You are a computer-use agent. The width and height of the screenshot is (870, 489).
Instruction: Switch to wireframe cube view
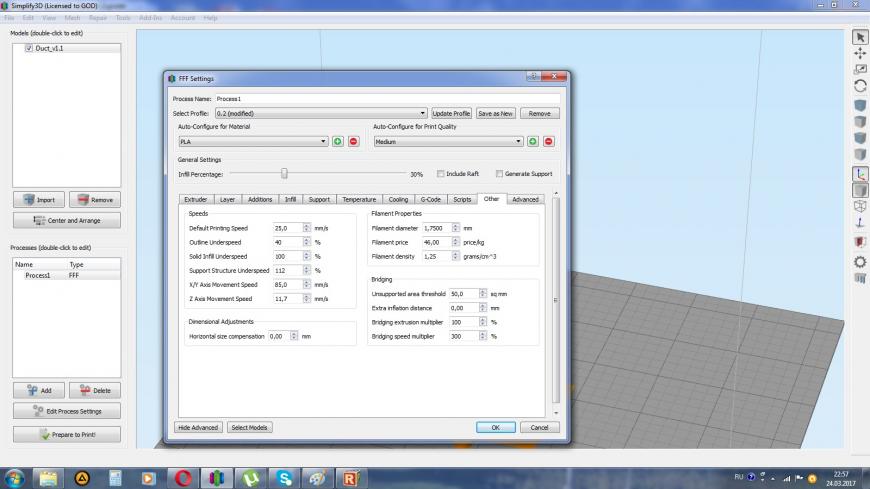(x=860, y=206)
